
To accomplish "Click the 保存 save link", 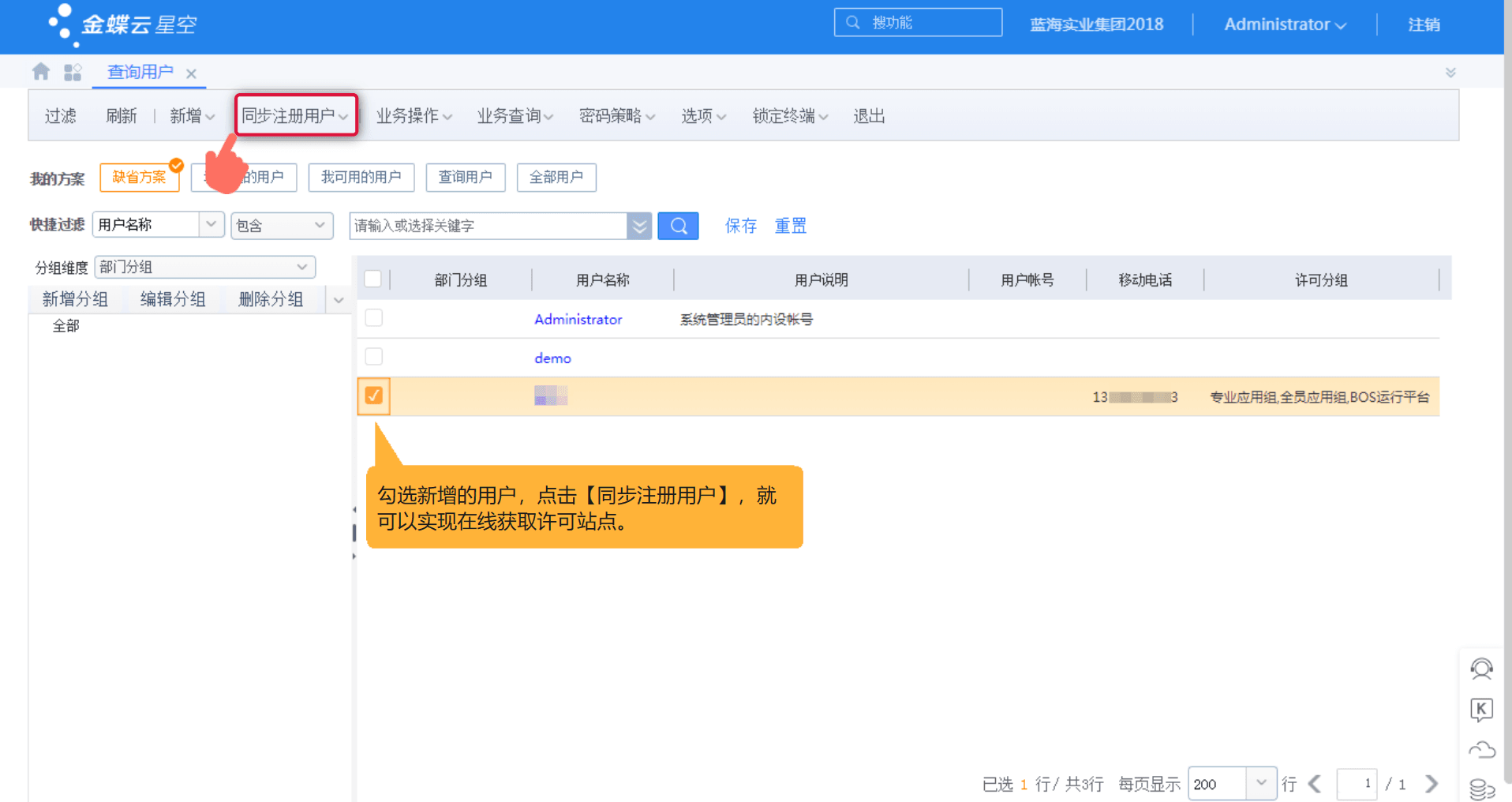I will coord(739,226).
